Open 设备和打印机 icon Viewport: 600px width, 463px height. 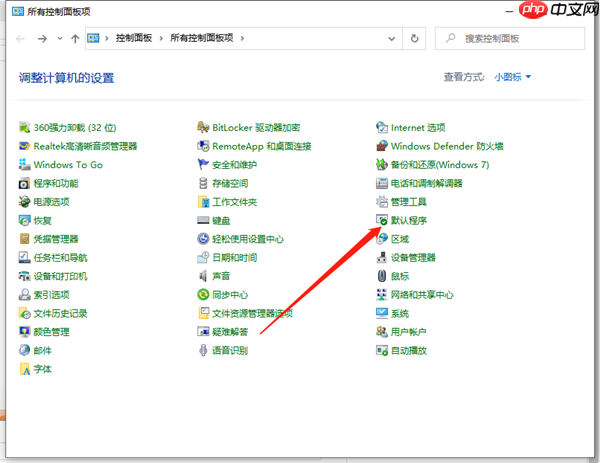[24, 276]
